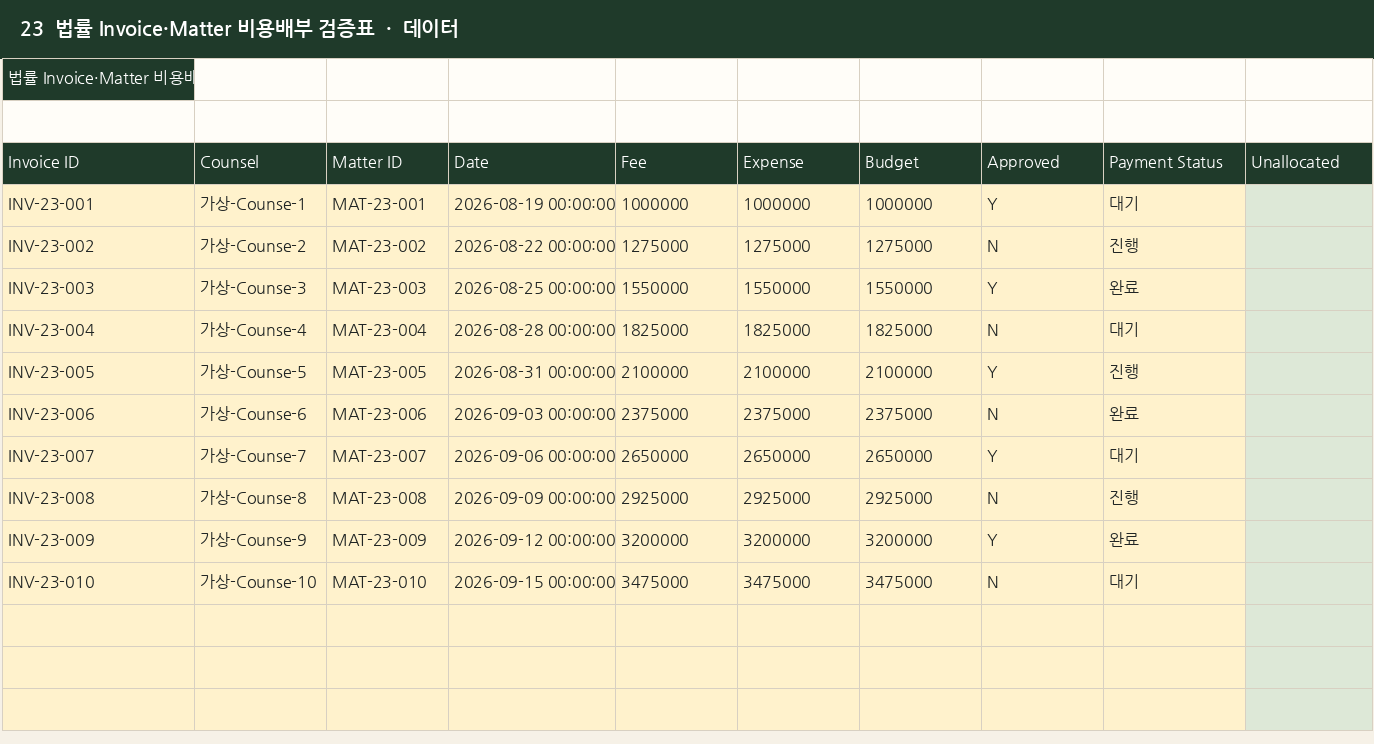This screenshot has width=1374, height=744.
Task: Select Unallocated cell in INV-23-009 row
Action: [1309, 541]
